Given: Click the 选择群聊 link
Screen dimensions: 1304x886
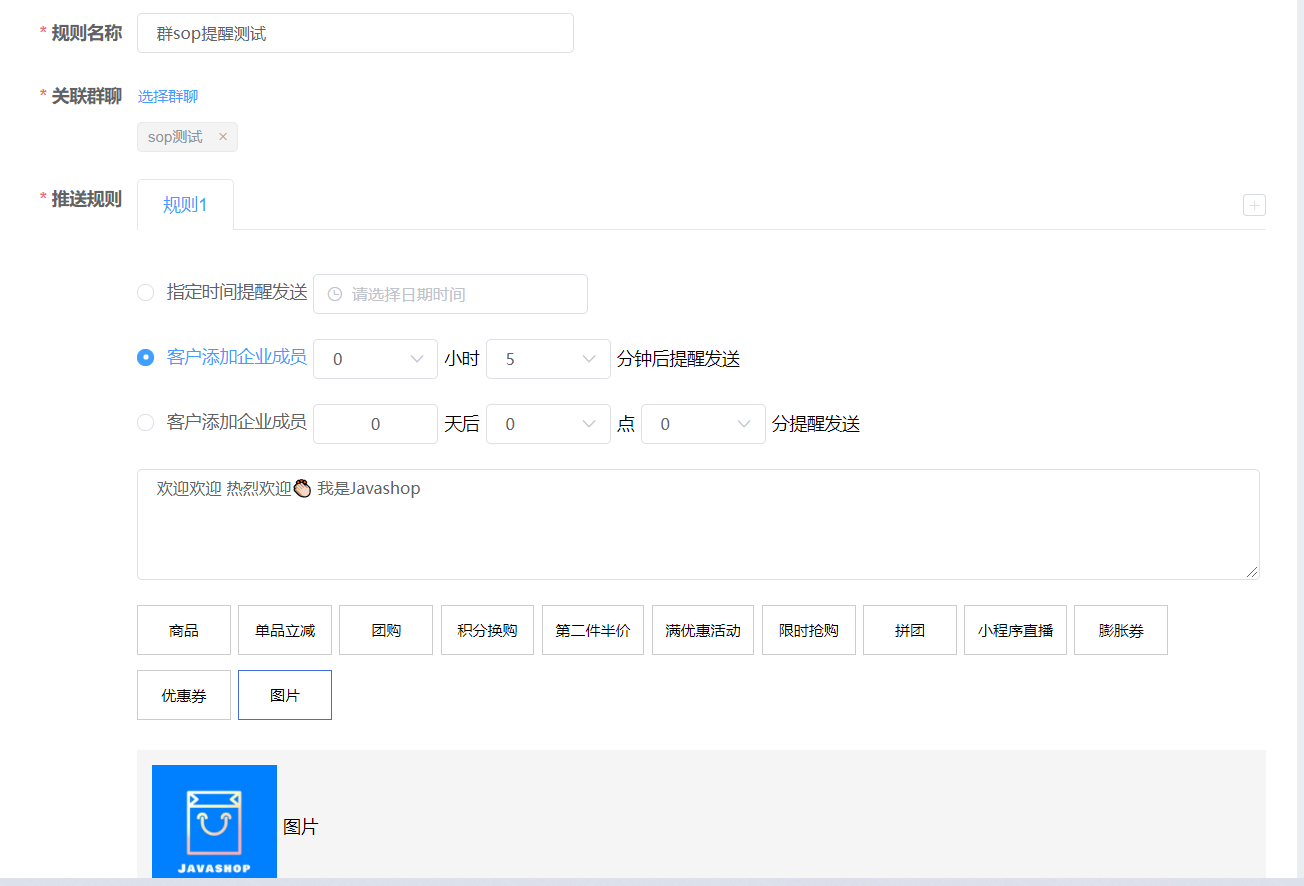Looking at the screenshot, I should click(x=168, y=96).
